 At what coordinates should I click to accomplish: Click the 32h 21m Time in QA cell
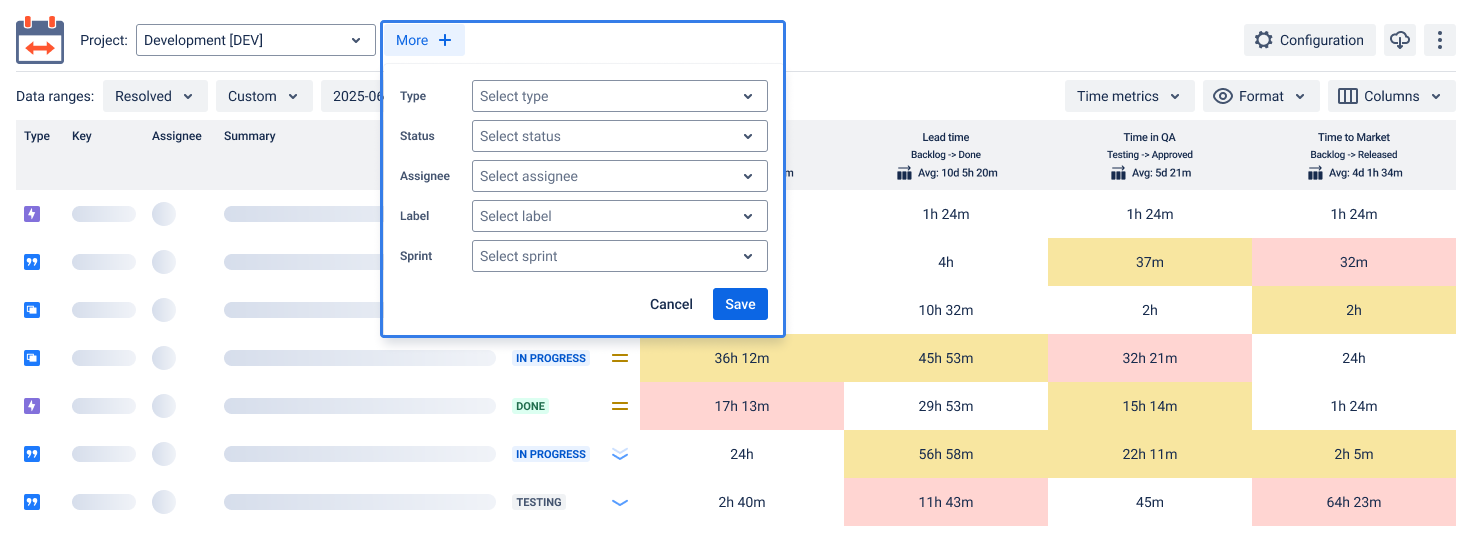(1150, 358)
